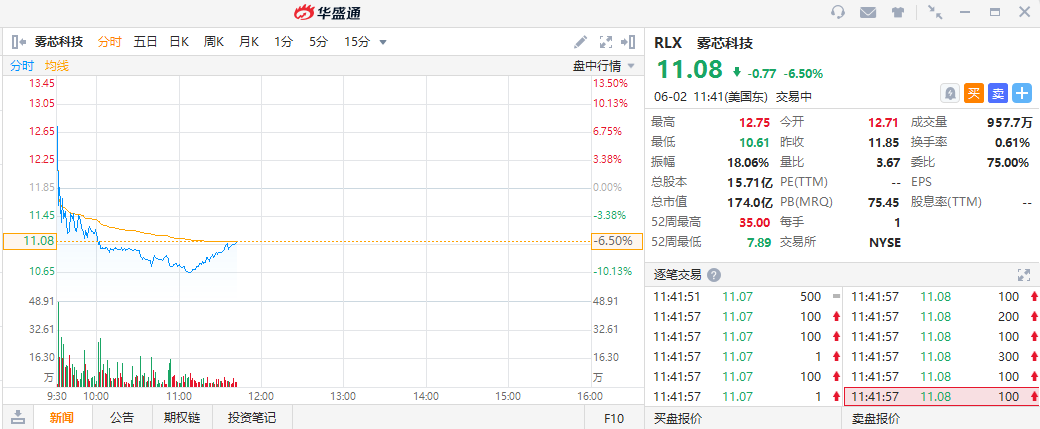Add RLX to watchlist with plus icon
The width and height of the screenshot is (1040, 429).
point(1021,93)
